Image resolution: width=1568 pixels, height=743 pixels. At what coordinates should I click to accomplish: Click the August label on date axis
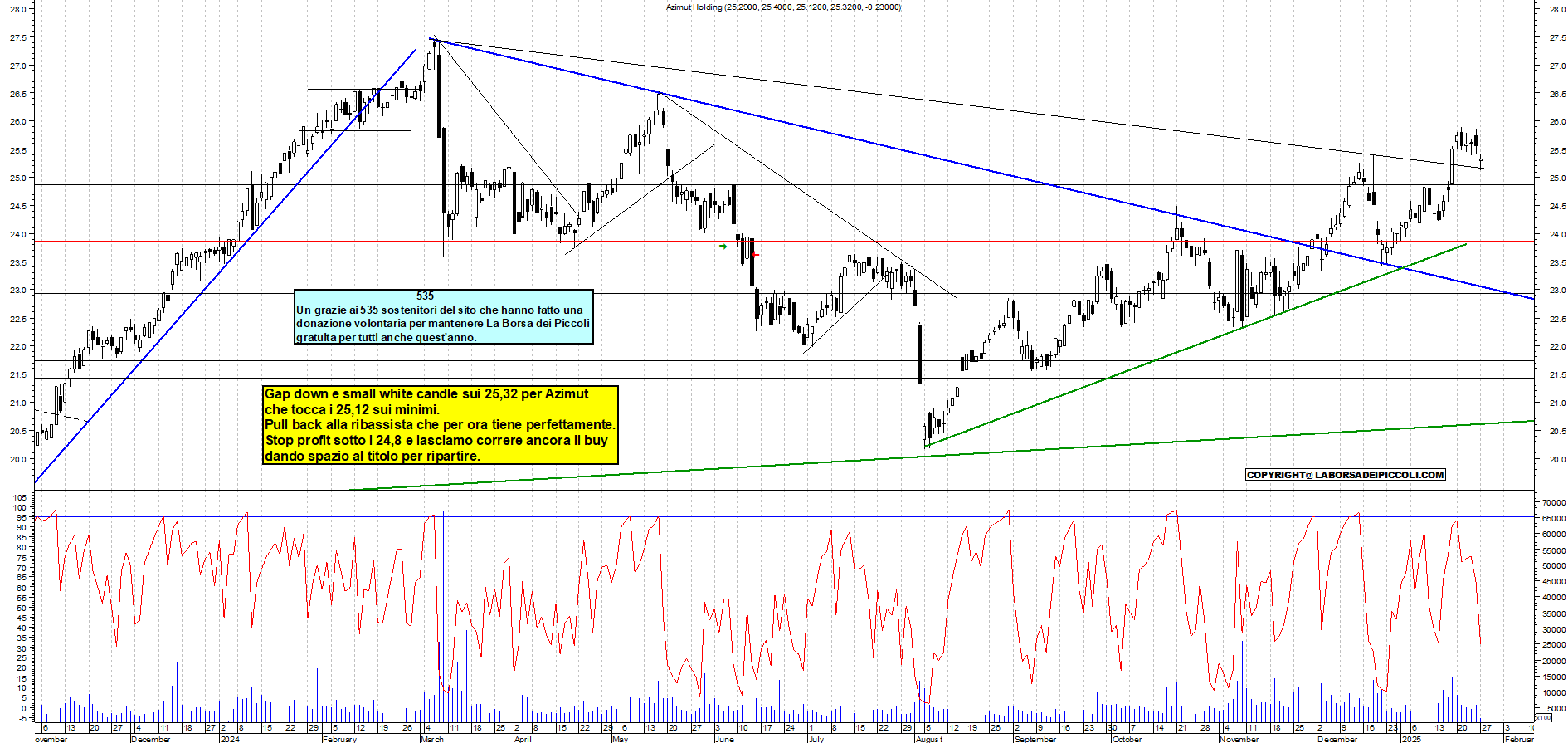[929, 739]
